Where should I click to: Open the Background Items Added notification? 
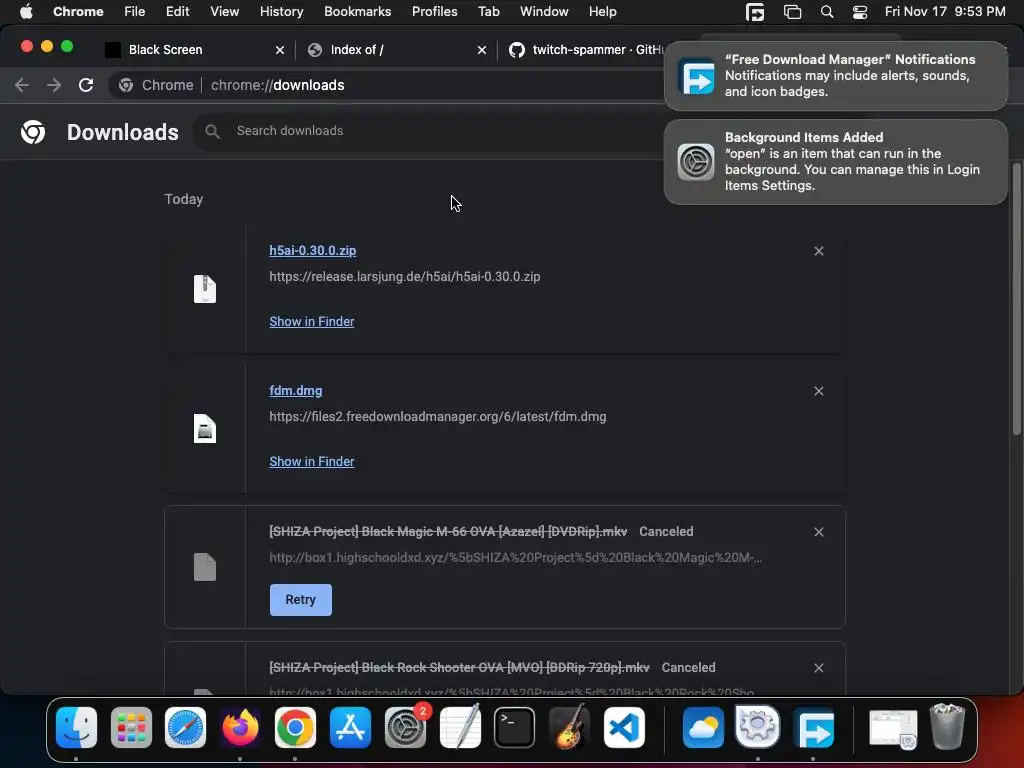[x=835, y=161]
